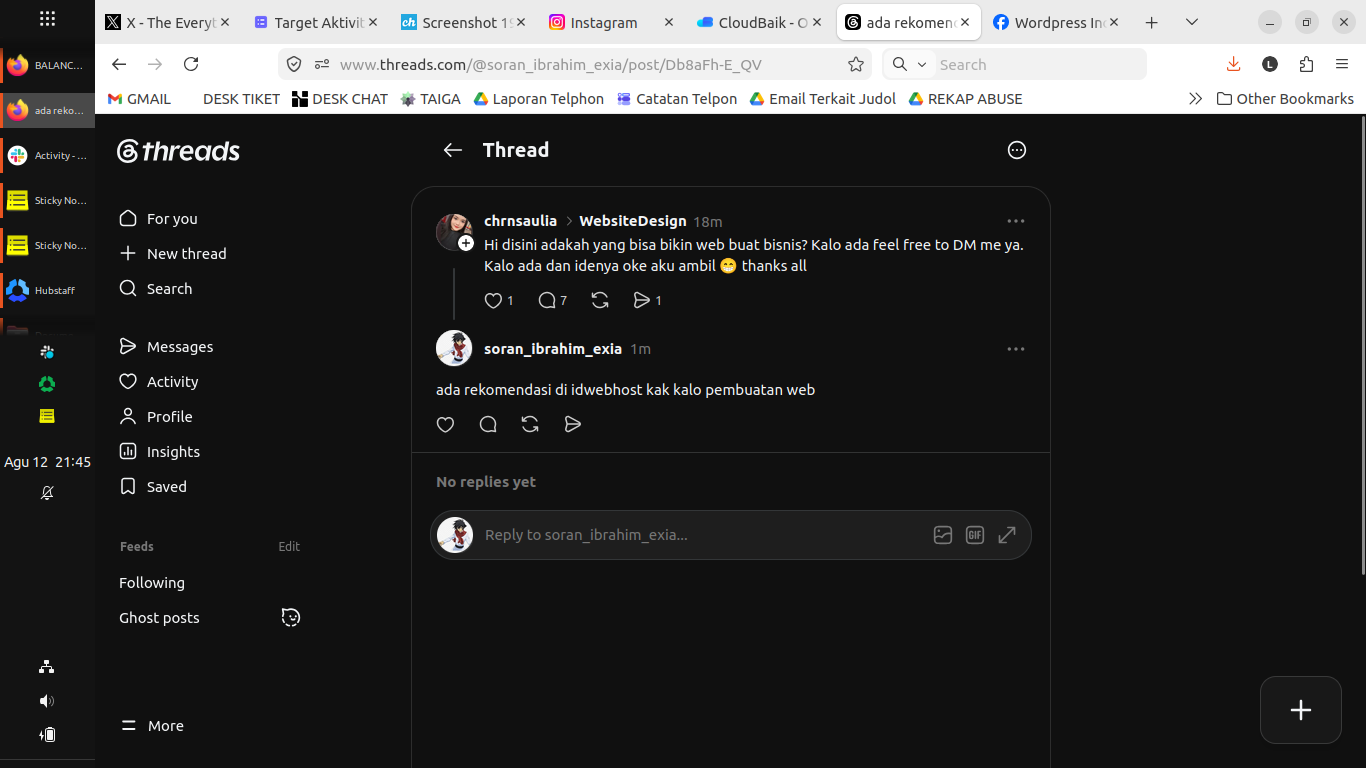This screenshot has height=768, width=1366.
Task: Follow chrnsaulia via plus badge on avatar
Action: click(466, 243)
